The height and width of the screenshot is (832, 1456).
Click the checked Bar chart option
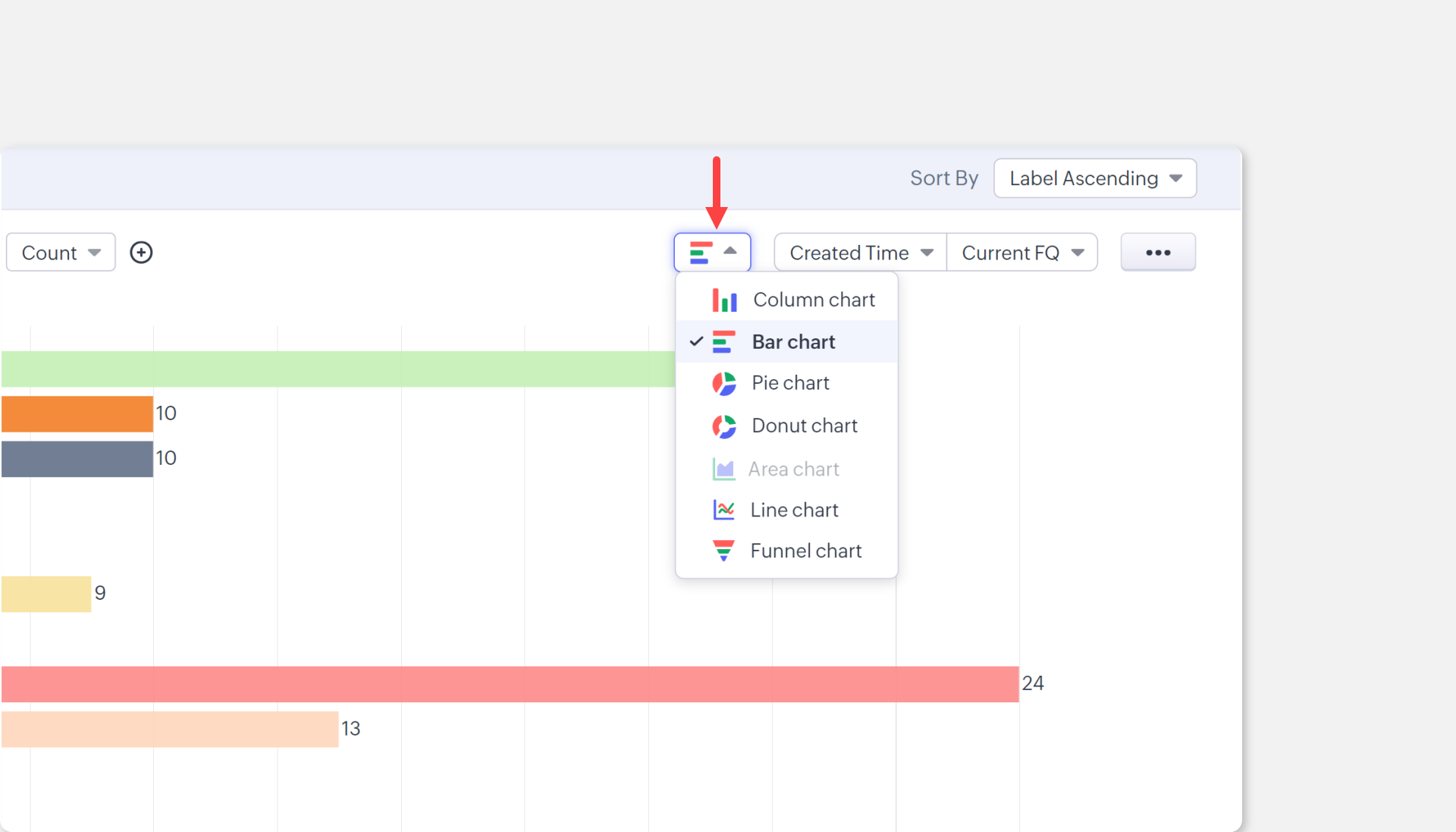coord(792,342)
